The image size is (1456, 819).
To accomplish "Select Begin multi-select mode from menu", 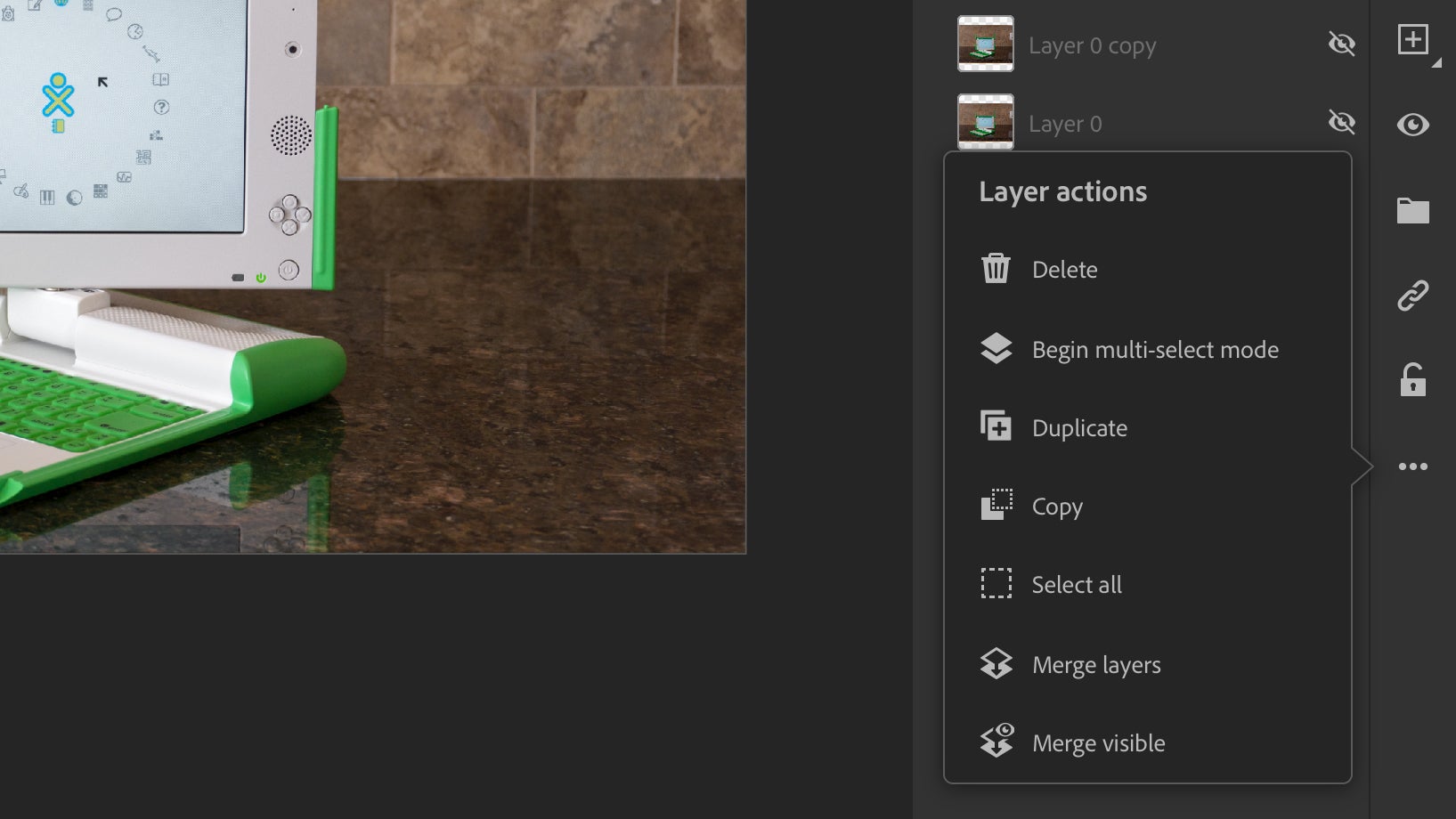I will pos(1155,349).
